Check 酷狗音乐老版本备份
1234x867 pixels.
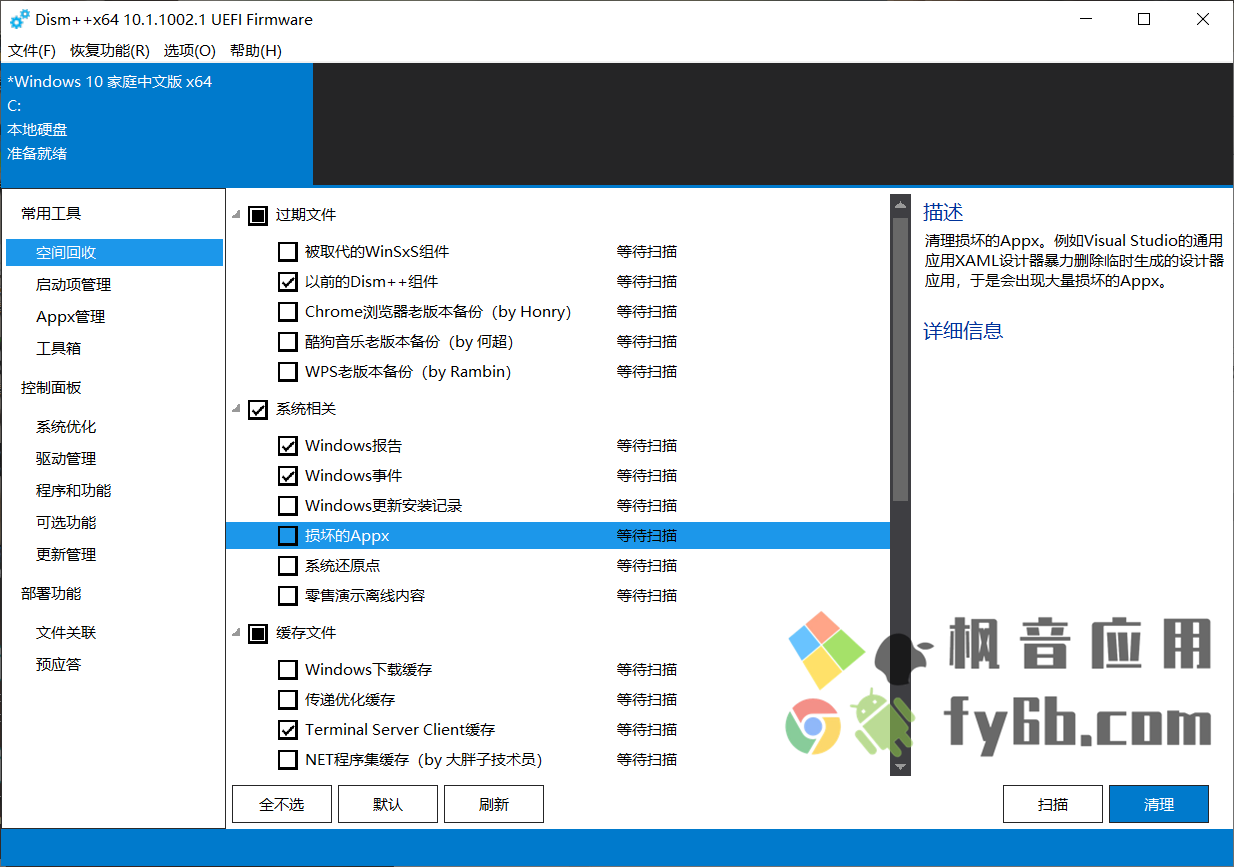click(288, 342)
